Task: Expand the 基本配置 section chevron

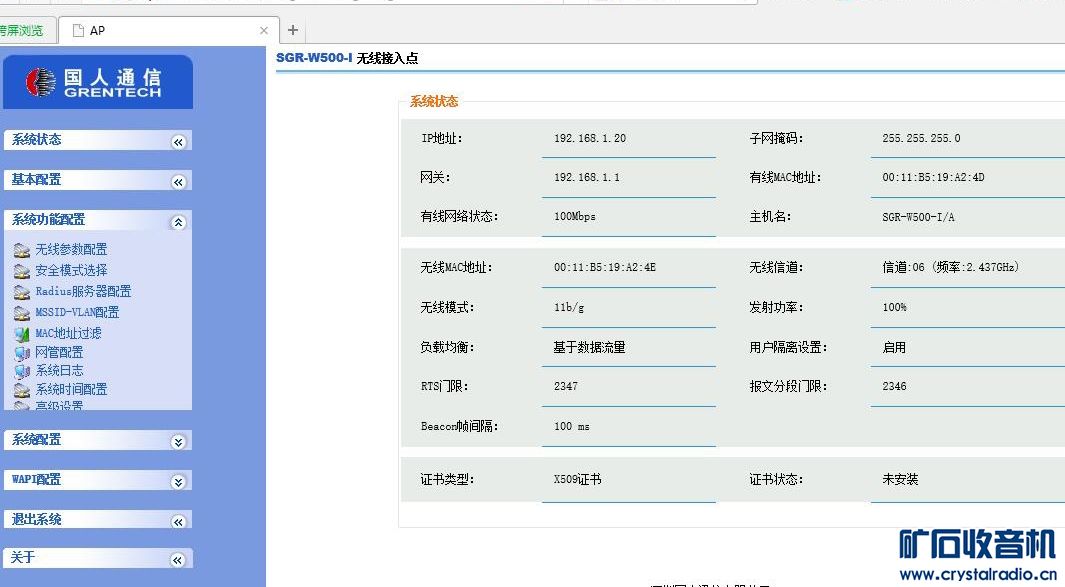Action: (x=178, y=181)
